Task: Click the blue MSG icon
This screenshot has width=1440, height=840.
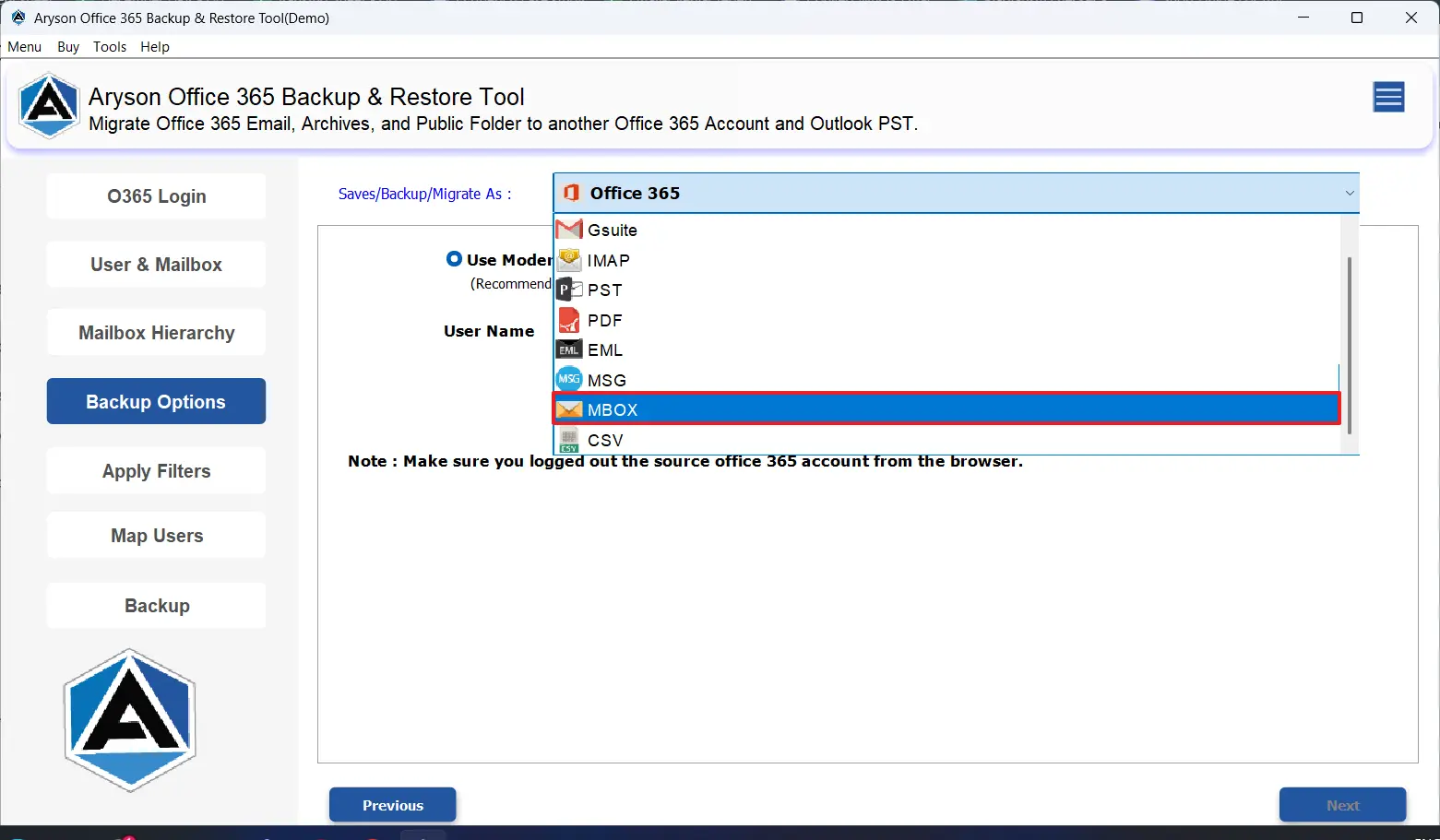Action: (x=569, y=380)
